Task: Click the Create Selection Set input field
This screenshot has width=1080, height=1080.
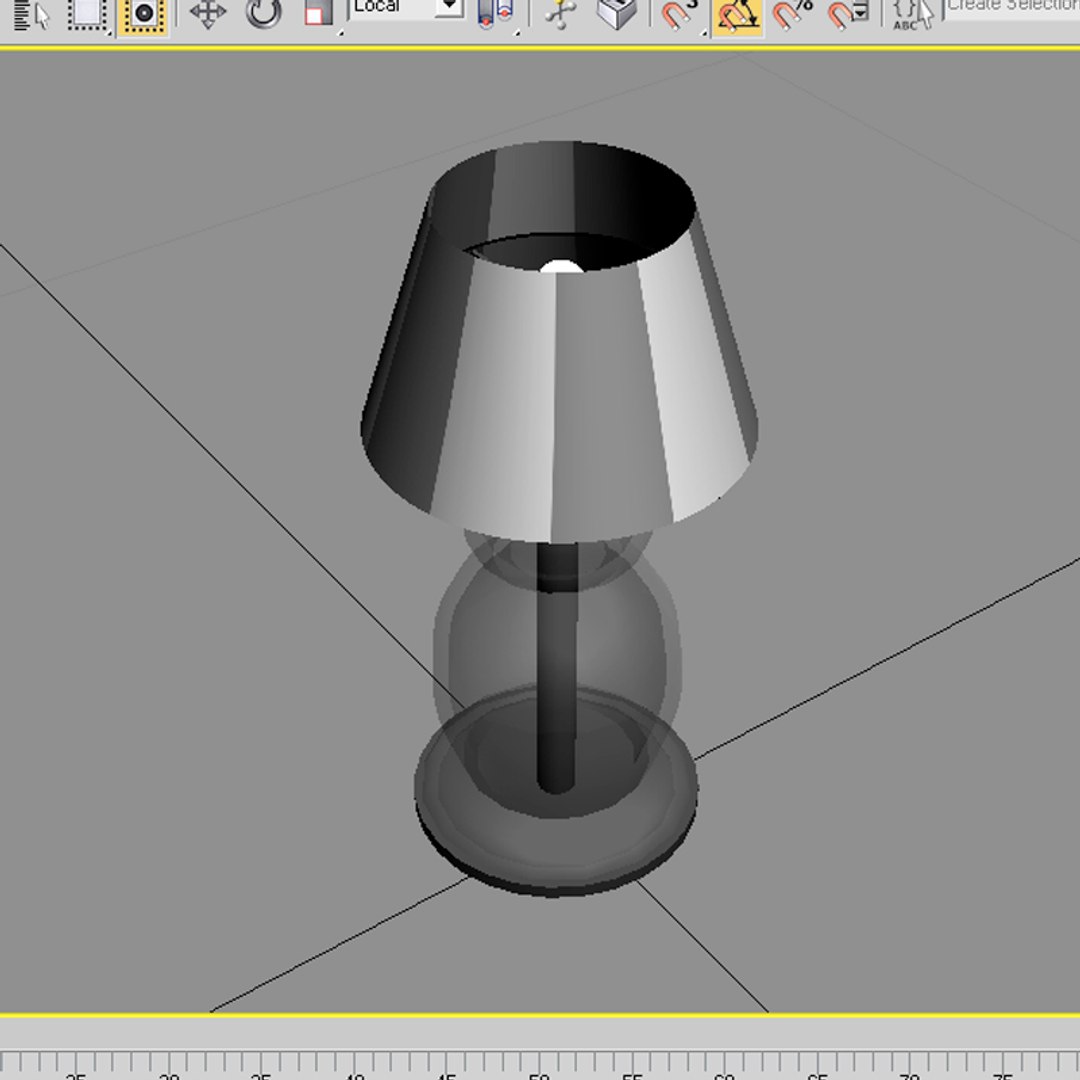Action: click(1011, 8)
